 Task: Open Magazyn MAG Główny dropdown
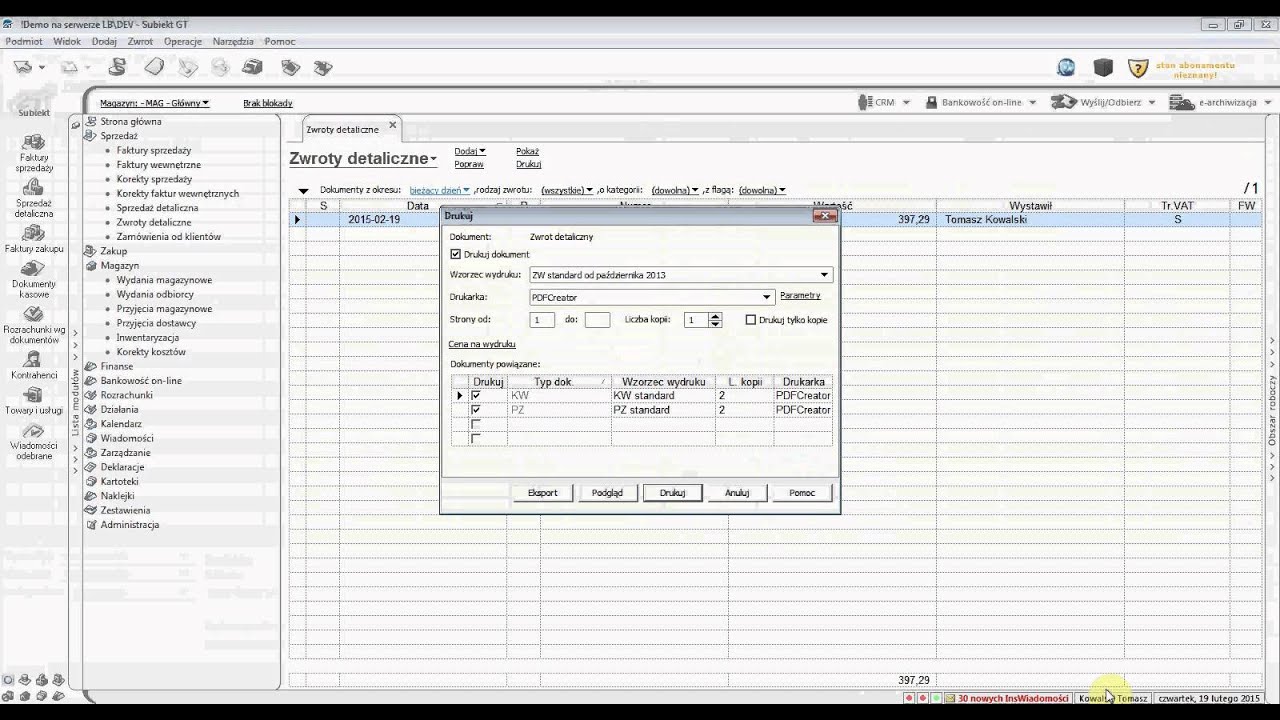click(154, 103)
